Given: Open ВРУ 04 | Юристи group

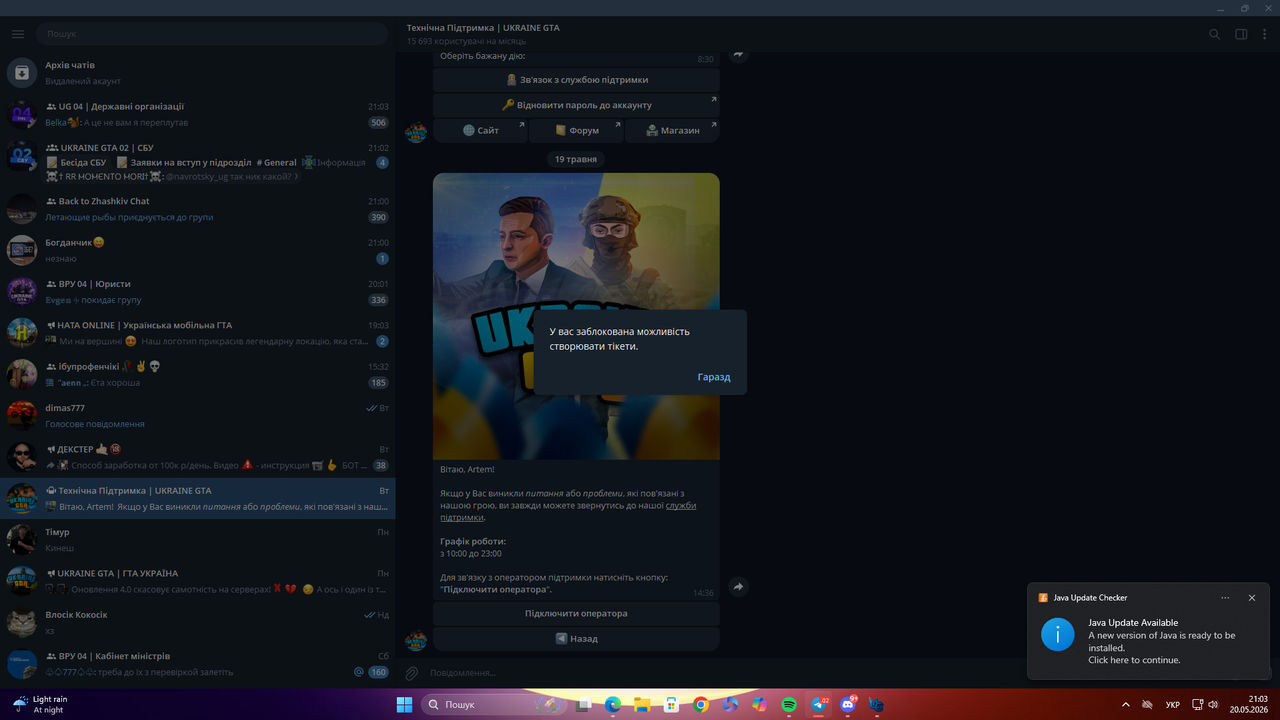Looking at the screenshot, I should 198,291.
